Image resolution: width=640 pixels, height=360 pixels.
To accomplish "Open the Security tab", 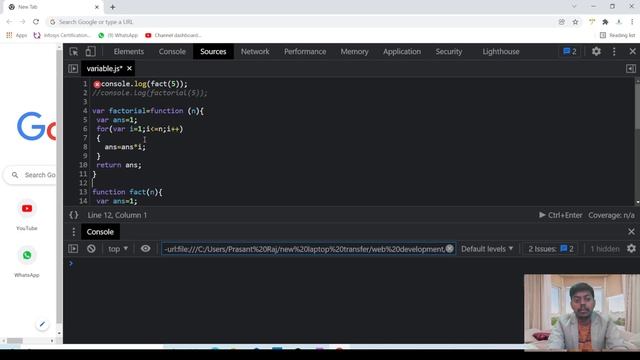I will coord(449,51).
